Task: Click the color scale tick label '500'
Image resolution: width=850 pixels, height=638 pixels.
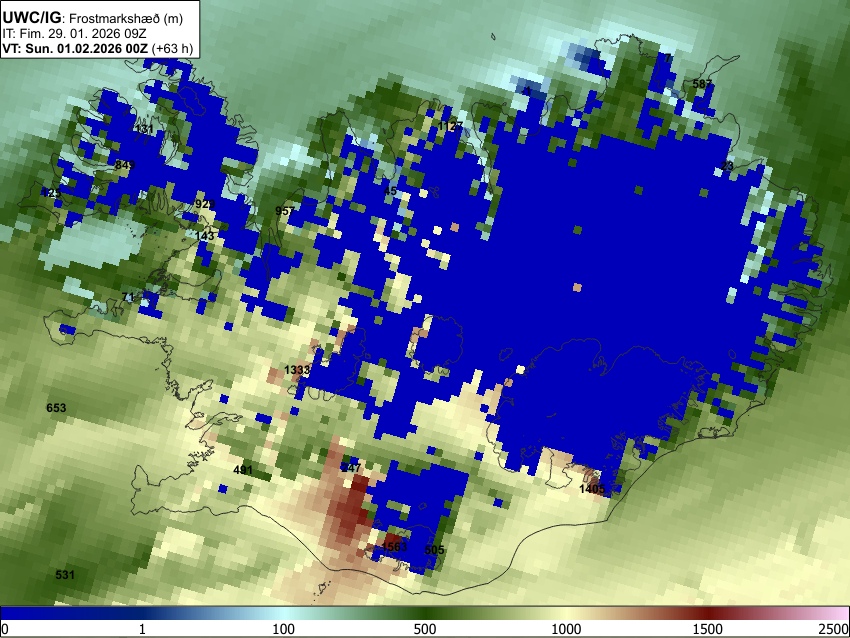Action: tap(425, 629)
